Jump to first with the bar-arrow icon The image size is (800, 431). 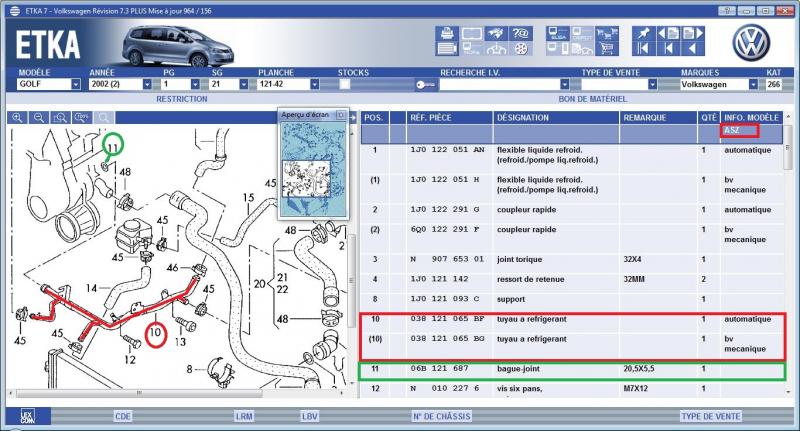(x=644, y=48)
